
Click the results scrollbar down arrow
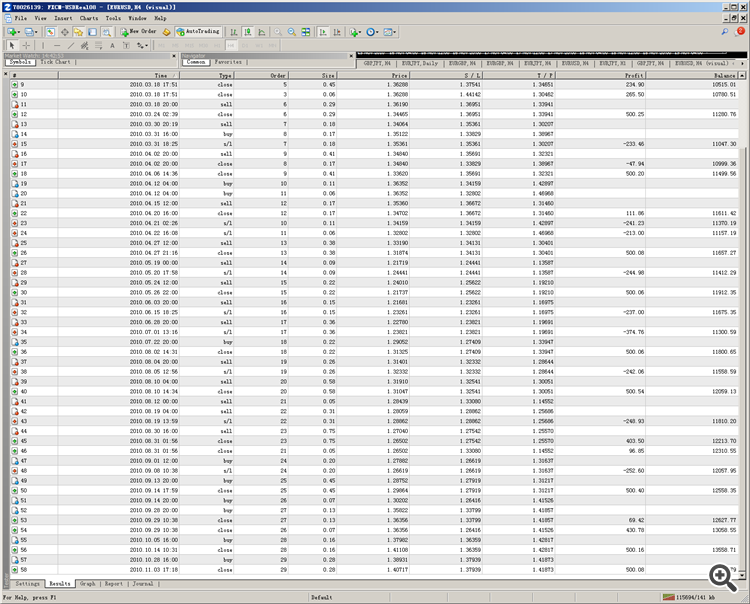742,575
